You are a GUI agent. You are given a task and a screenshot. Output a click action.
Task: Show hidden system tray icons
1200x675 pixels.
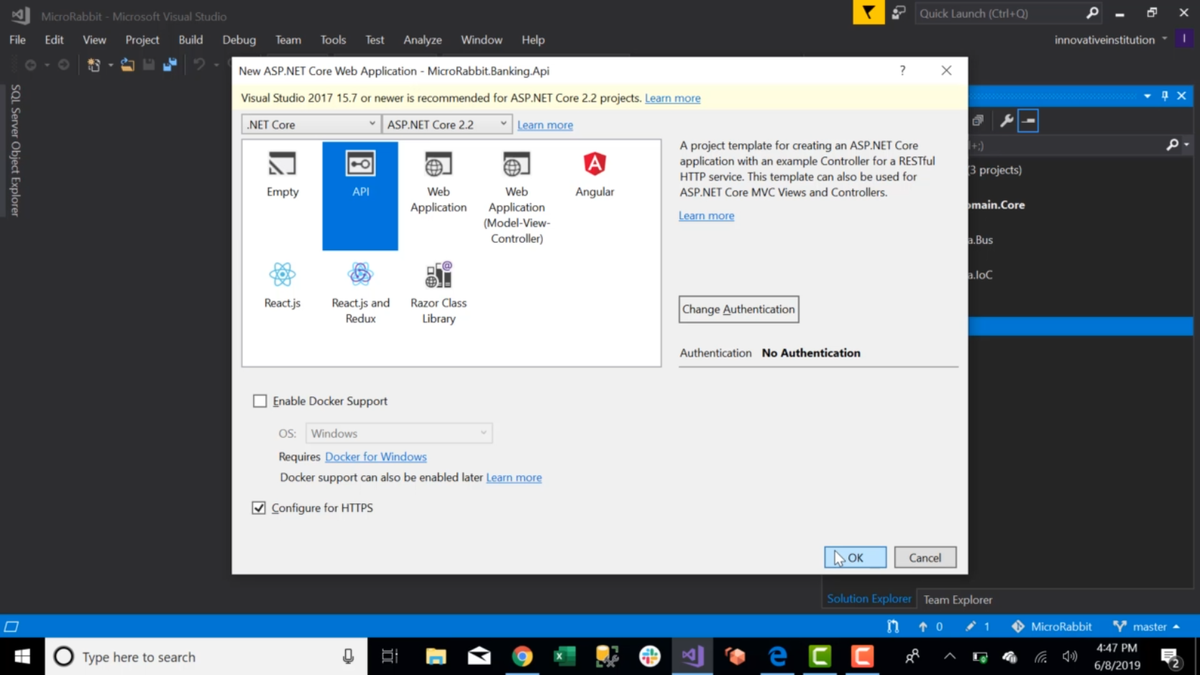pos(949,657)
